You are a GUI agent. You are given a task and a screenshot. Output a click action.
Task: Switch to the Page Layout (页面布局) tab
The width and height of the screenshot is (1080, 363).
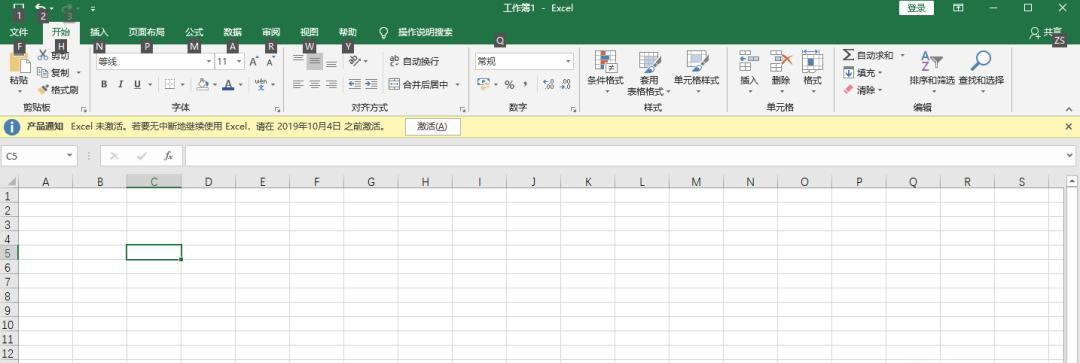tap(147, 32)
